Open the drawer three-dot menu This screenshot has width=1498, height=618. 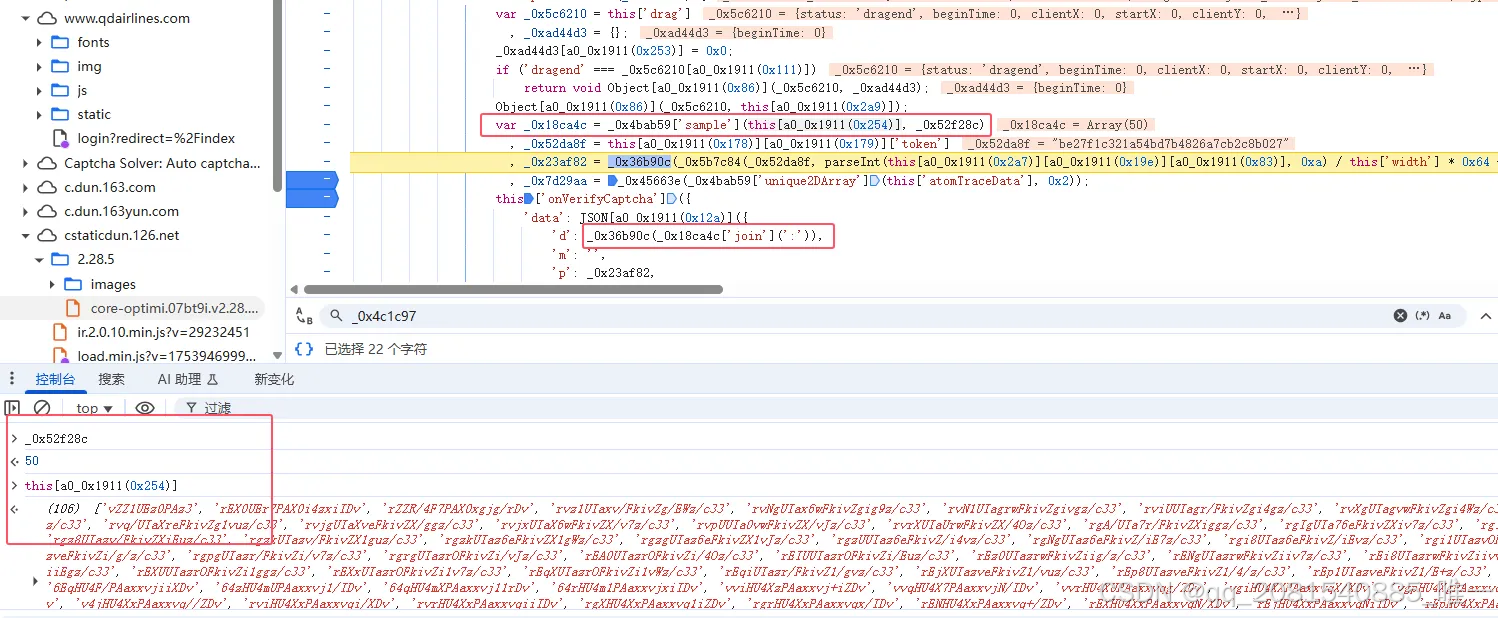pyautogui.click(x=12, y=379)
